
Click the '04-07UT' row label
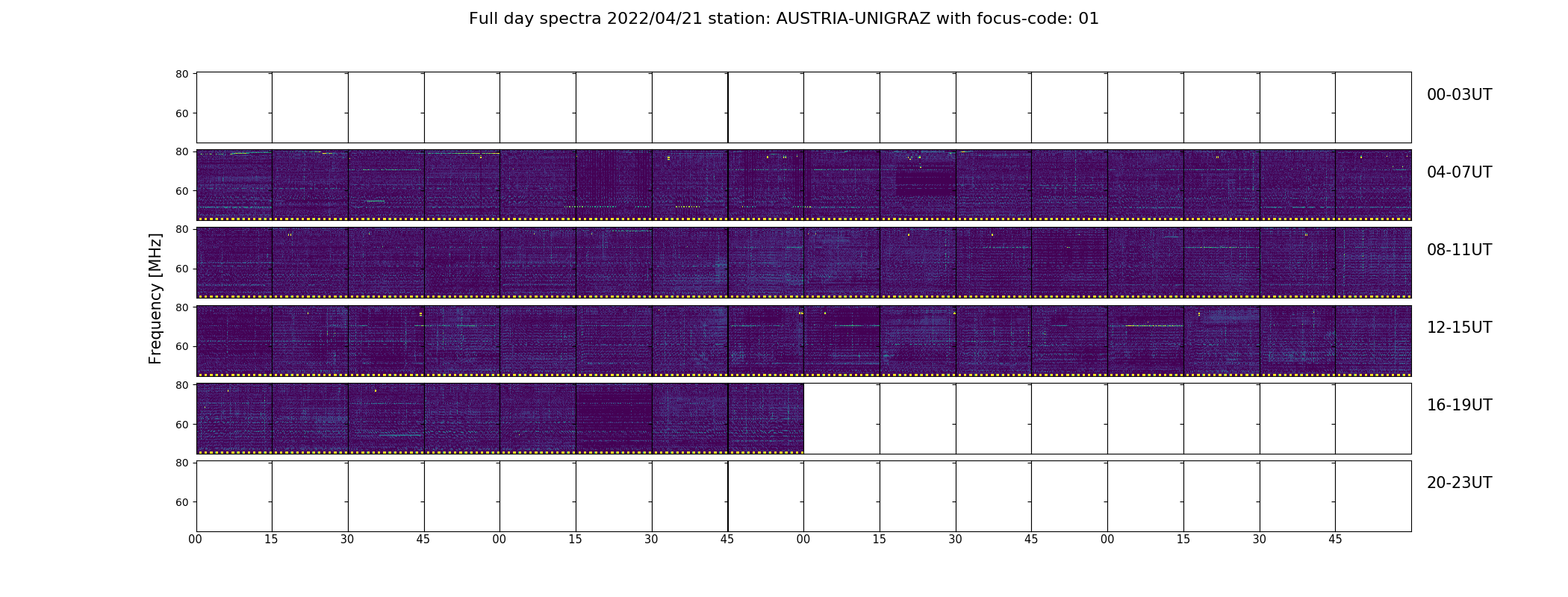(x=1459, y=172)
